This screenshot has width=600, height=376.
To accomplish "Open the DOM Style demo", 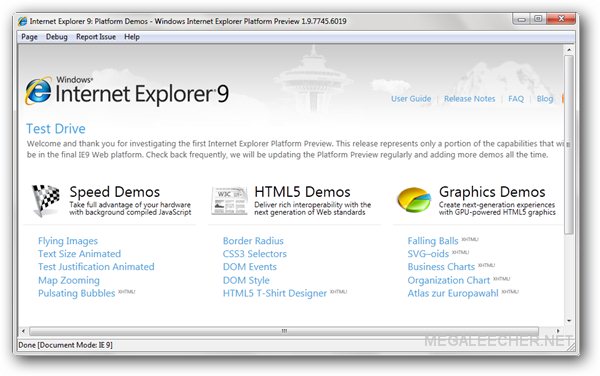I will (x=246, y=280).
